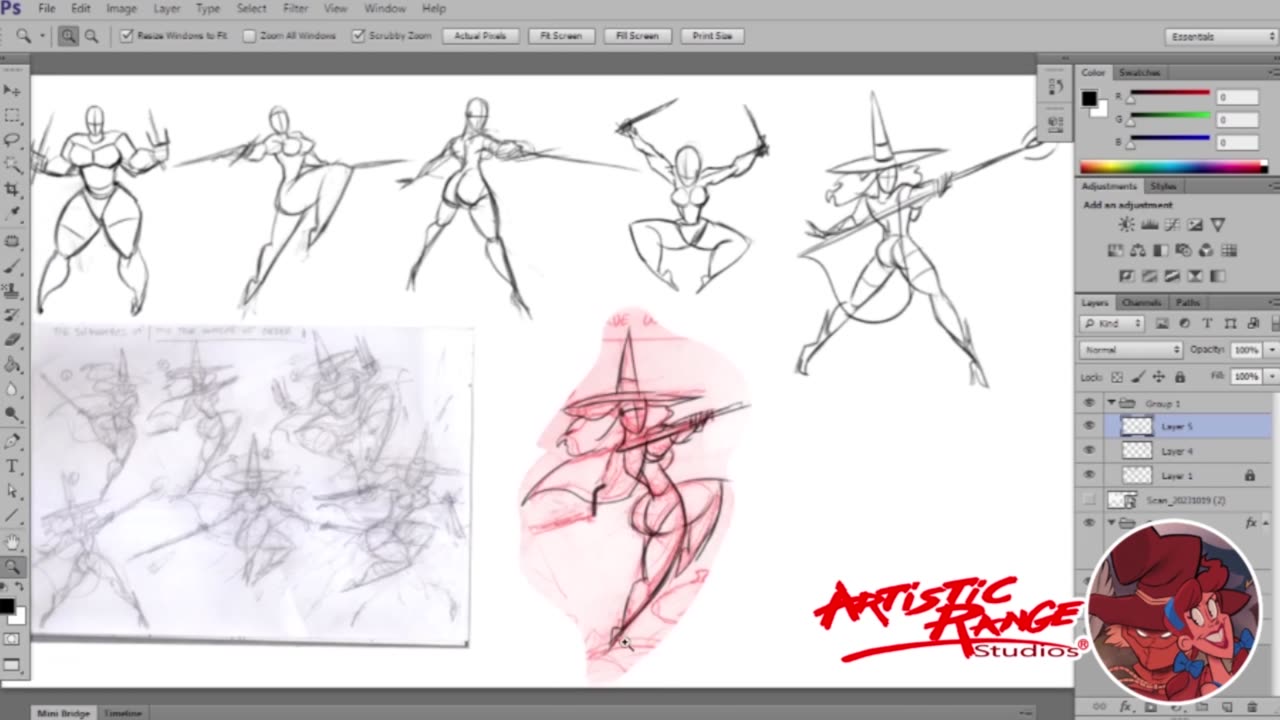Hide Layer 4 with eye icon
The image size is (1280, 720).
(1089, 451)
